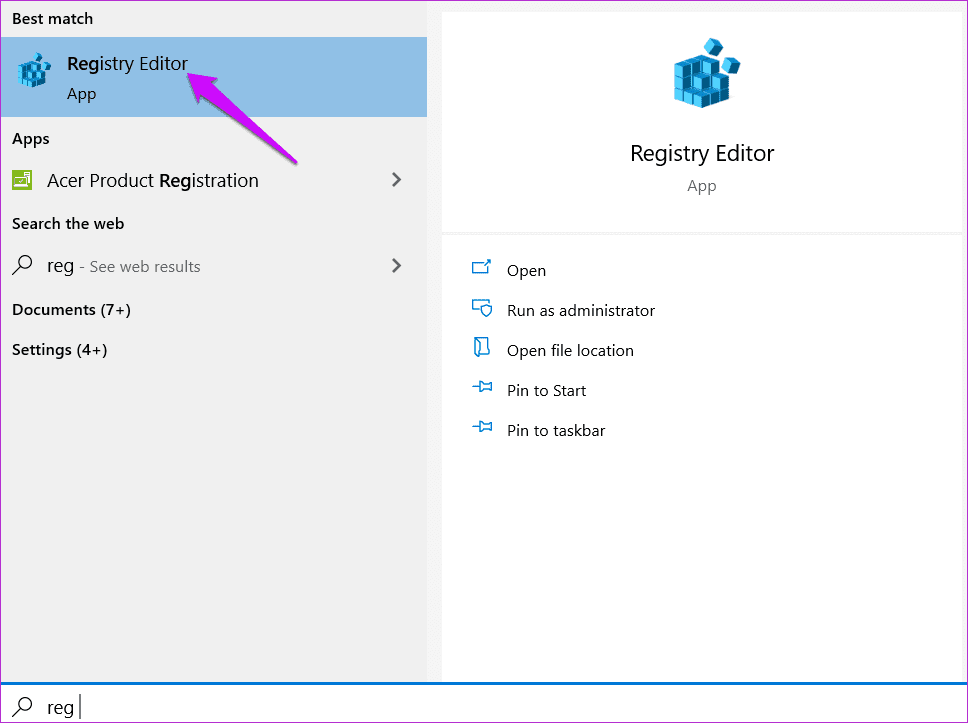This screenshot has height=723, width=968.
Task: Choose Run as administrator
Action: (x=580, y=311)
